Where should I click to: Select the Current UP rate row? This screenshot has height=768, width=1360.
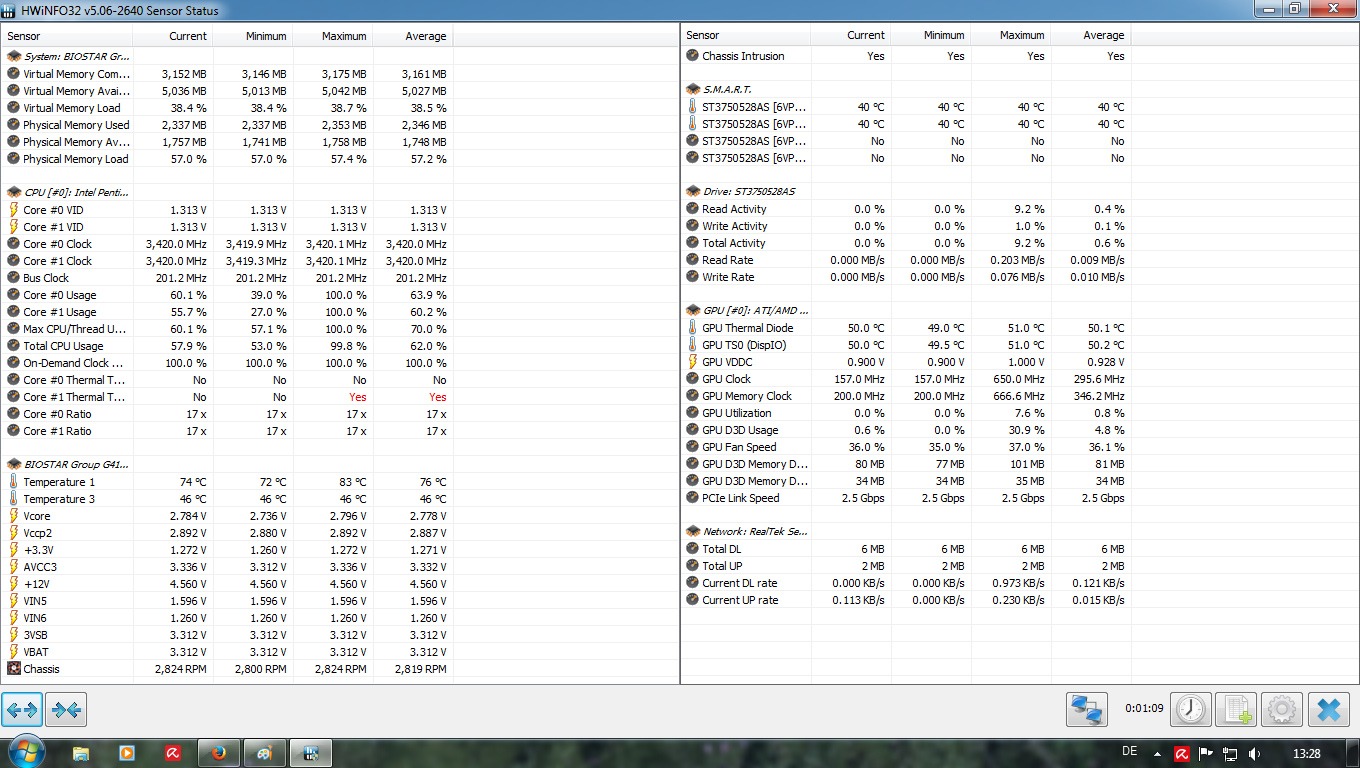[x=906, y=600]
